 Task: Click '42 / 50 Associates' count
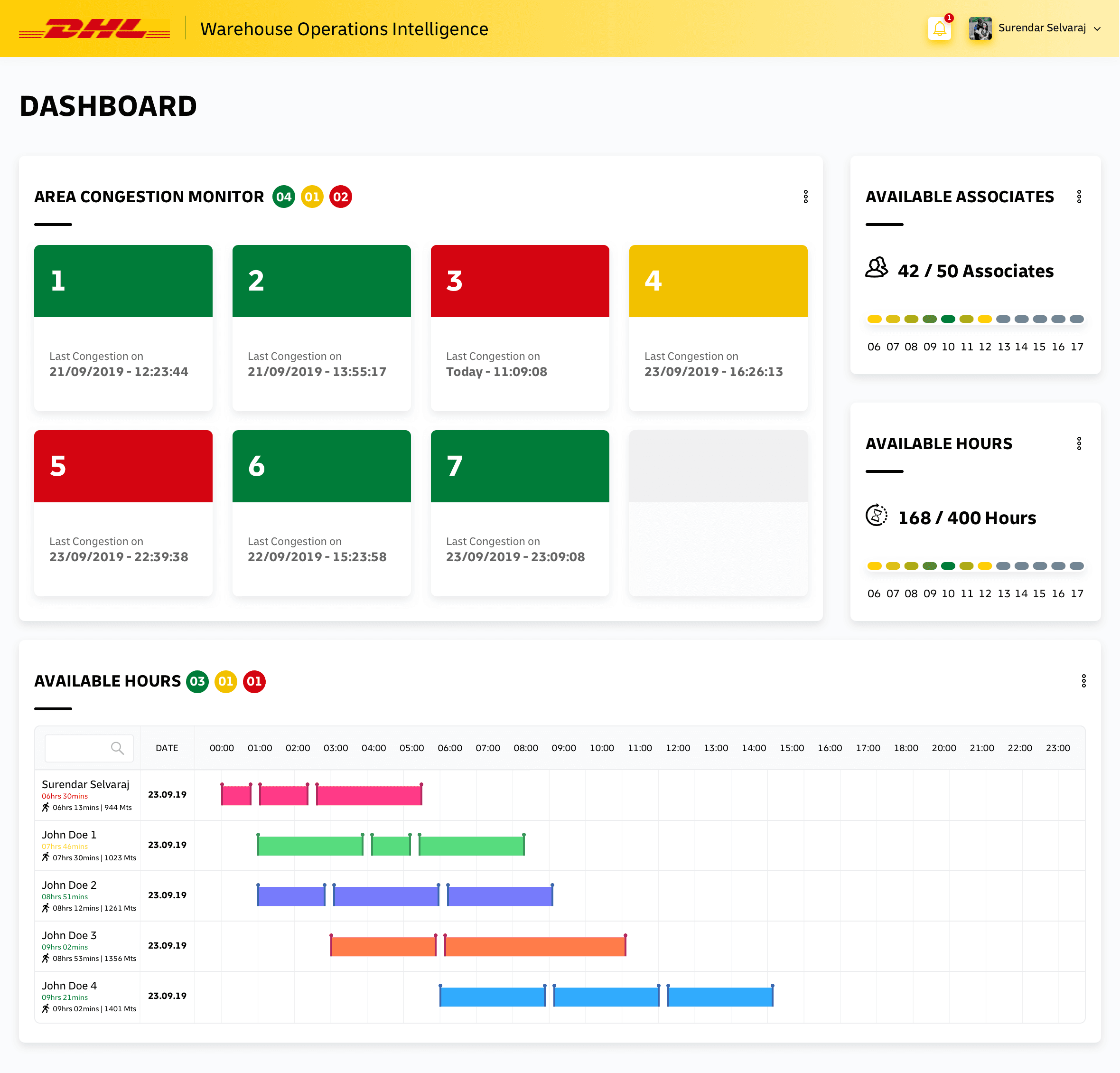[x=975, y=271]
